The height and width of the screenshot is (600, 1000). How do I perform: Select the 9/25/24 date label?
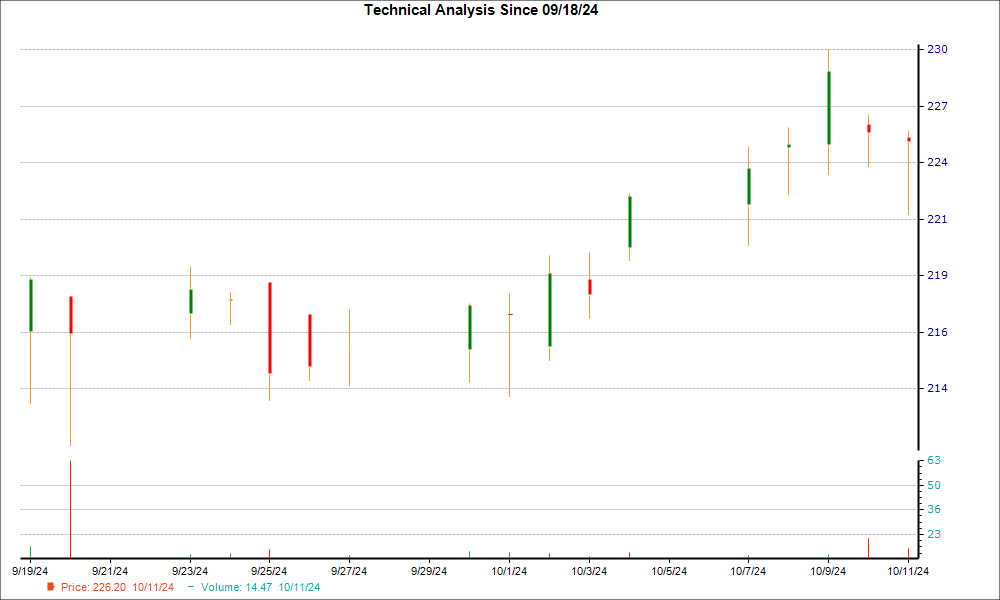269,571
